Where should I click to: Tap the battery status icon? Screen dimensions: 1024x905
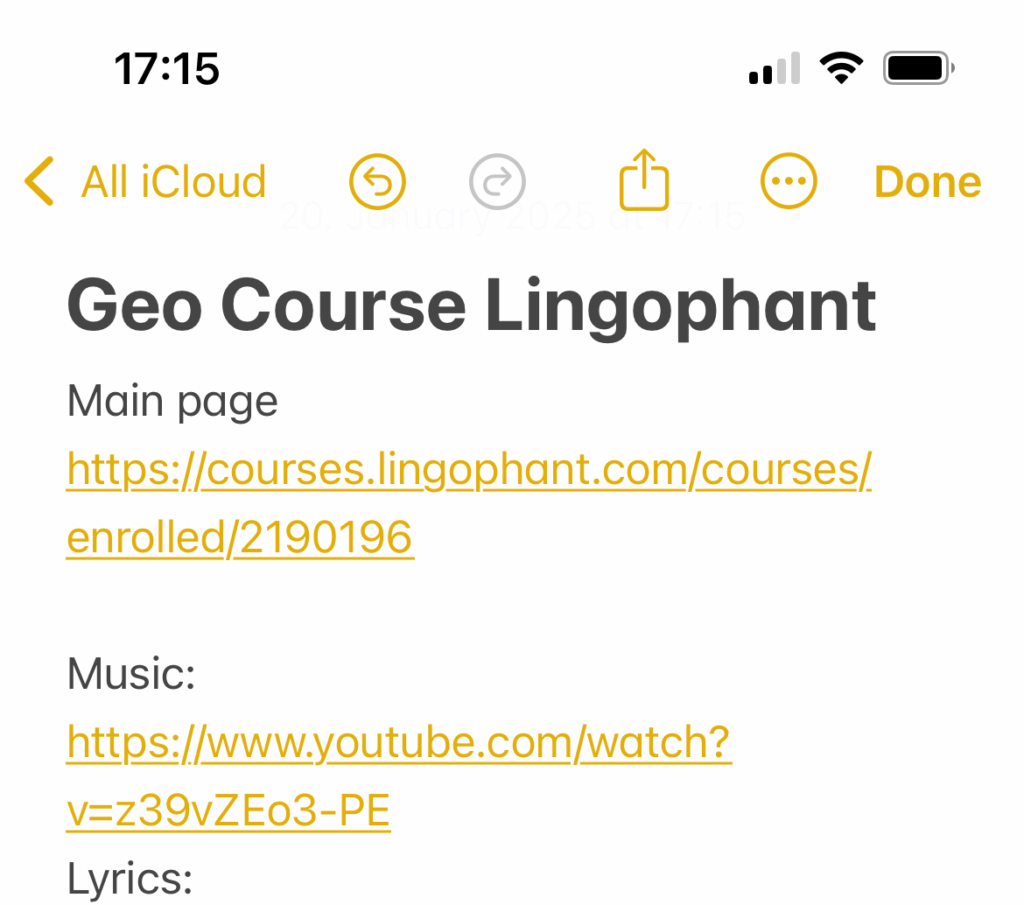coord(918,69)
